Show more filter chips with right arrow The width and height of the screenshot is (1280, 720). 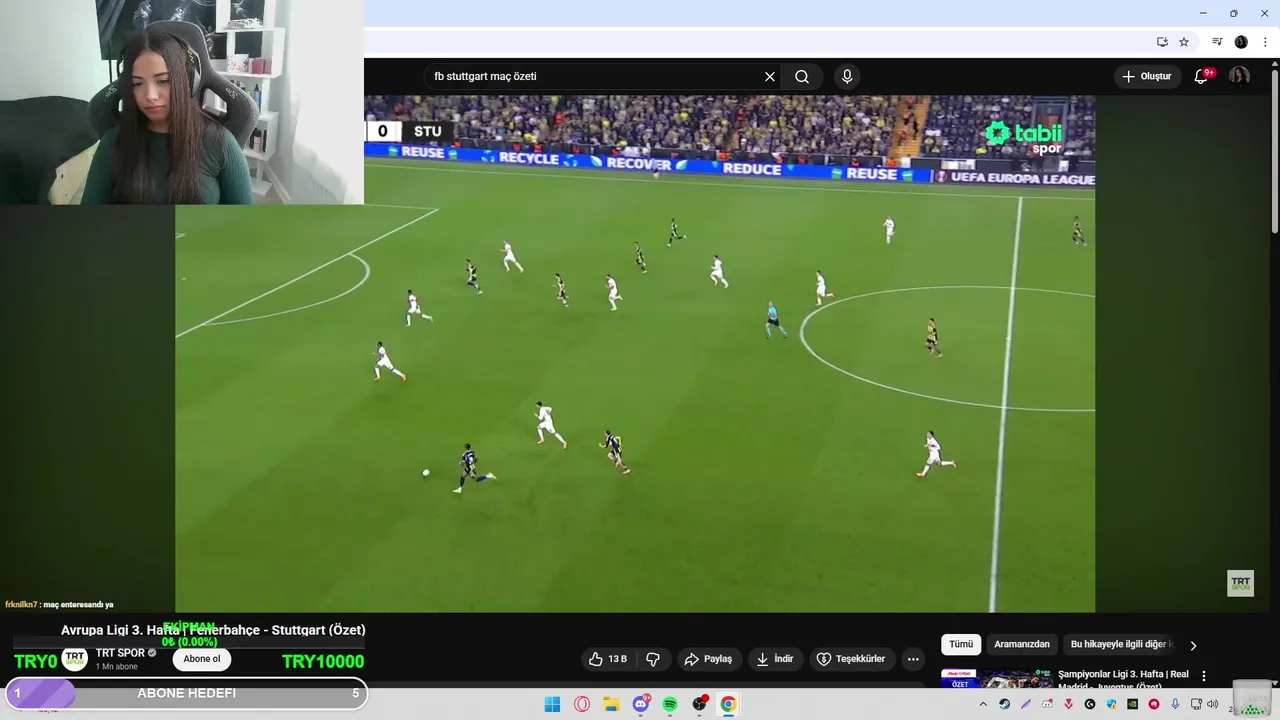(1193, 646)
